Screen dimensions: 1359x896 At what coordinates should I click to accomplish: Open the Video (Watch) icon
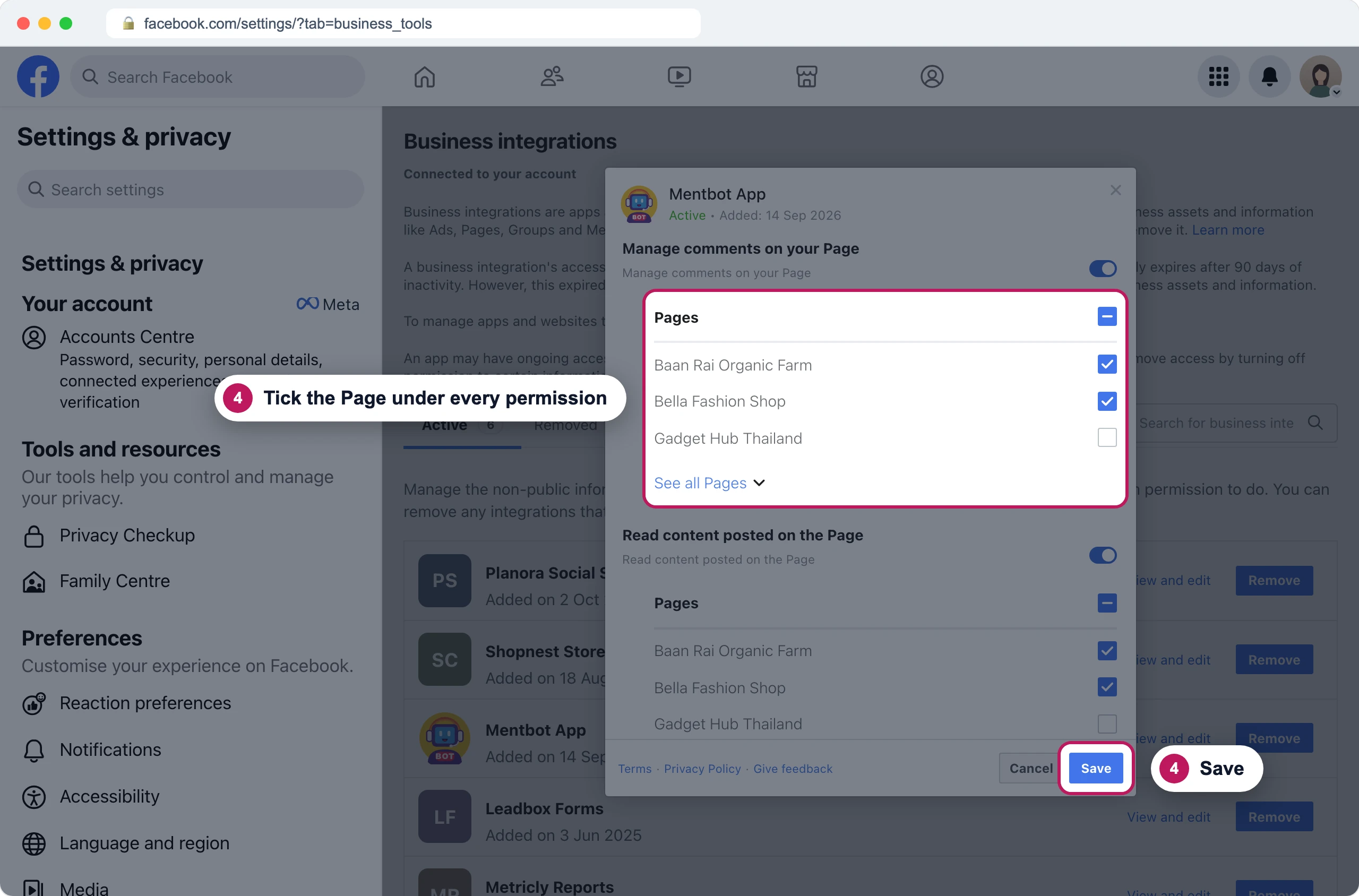click(679, 76)
